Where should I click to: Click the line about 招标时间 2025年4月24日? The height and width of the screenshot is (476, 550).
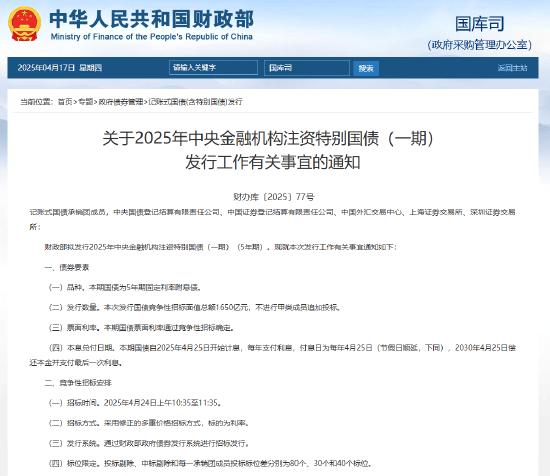coord(135,403)
